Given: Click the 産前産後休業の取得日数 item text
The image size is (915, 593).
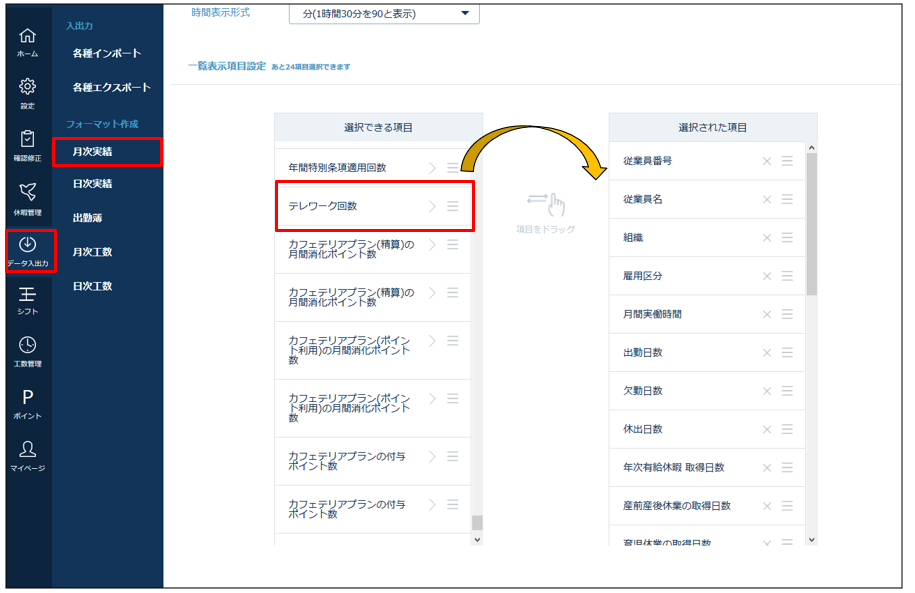Looking at the screenshot, I should click(676, 505).
